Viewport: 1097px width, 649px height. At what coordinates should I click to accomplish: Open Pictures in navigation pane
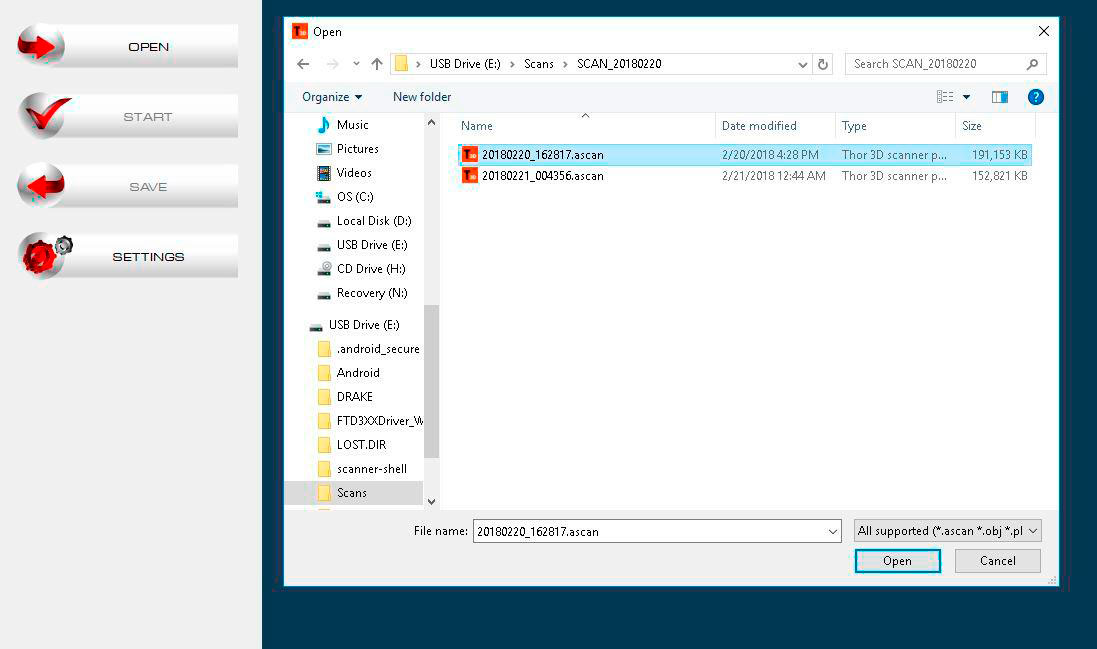click(x=358, y=148)
